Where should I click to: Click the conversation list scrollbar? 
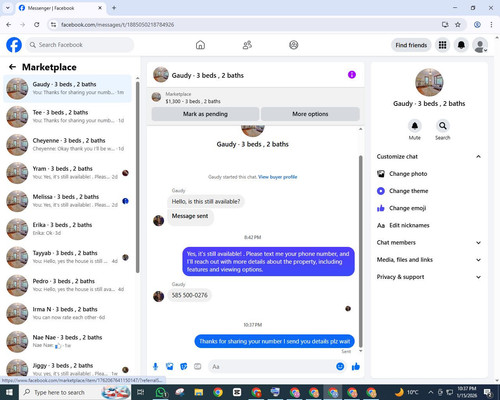[x=137, y=177]
